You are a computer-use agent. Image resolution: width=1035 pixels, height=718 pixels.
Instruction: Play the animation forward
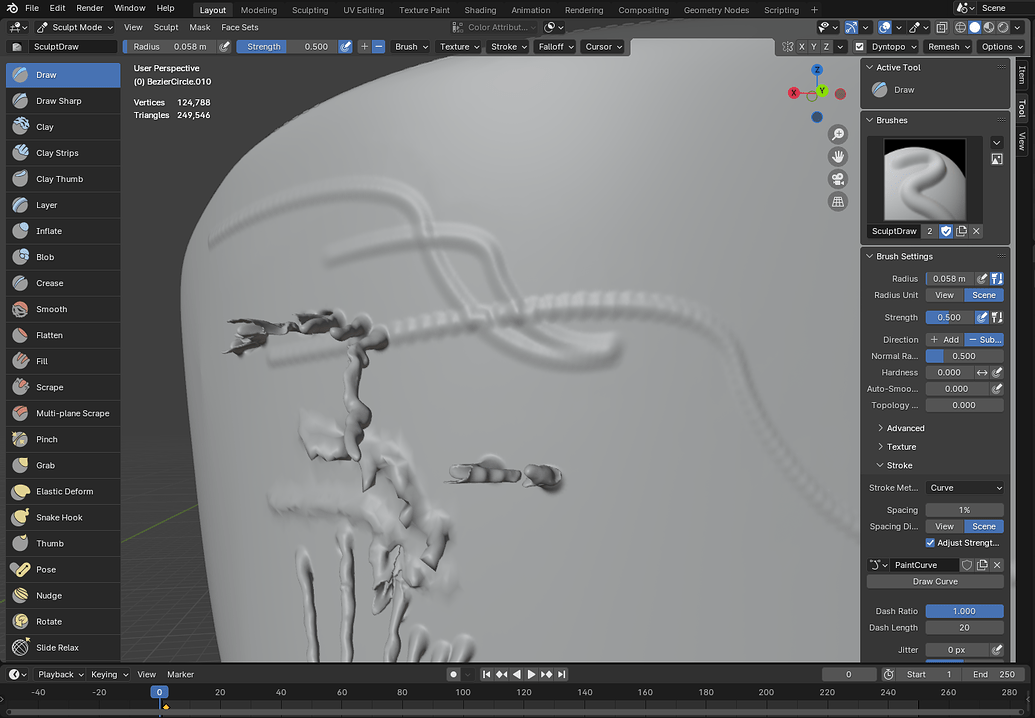pos(531,674)
